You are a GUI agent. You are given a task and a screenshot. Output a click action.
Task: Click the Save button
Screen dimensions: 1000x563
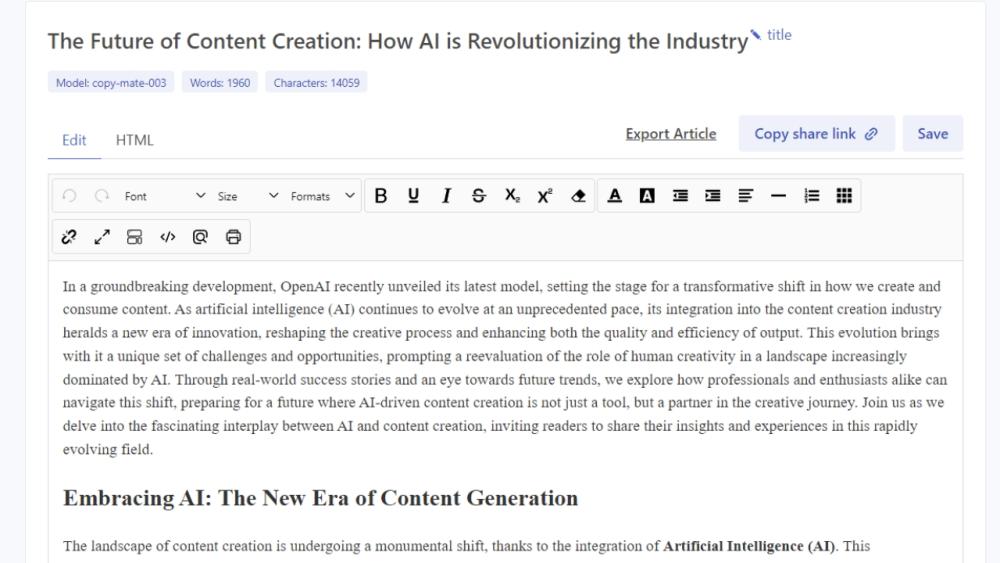(932, 134)
